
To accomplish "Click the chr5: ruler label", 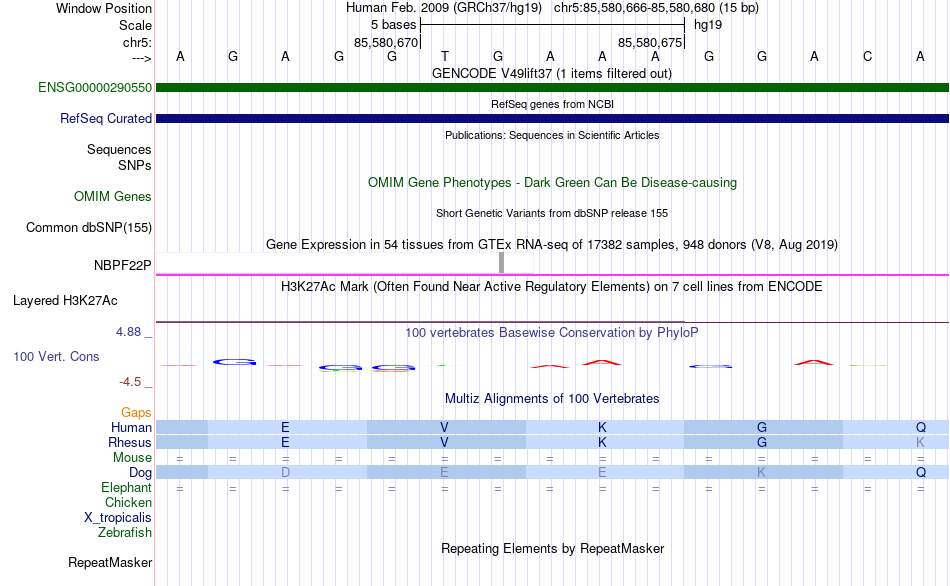I will pos(137,42).
